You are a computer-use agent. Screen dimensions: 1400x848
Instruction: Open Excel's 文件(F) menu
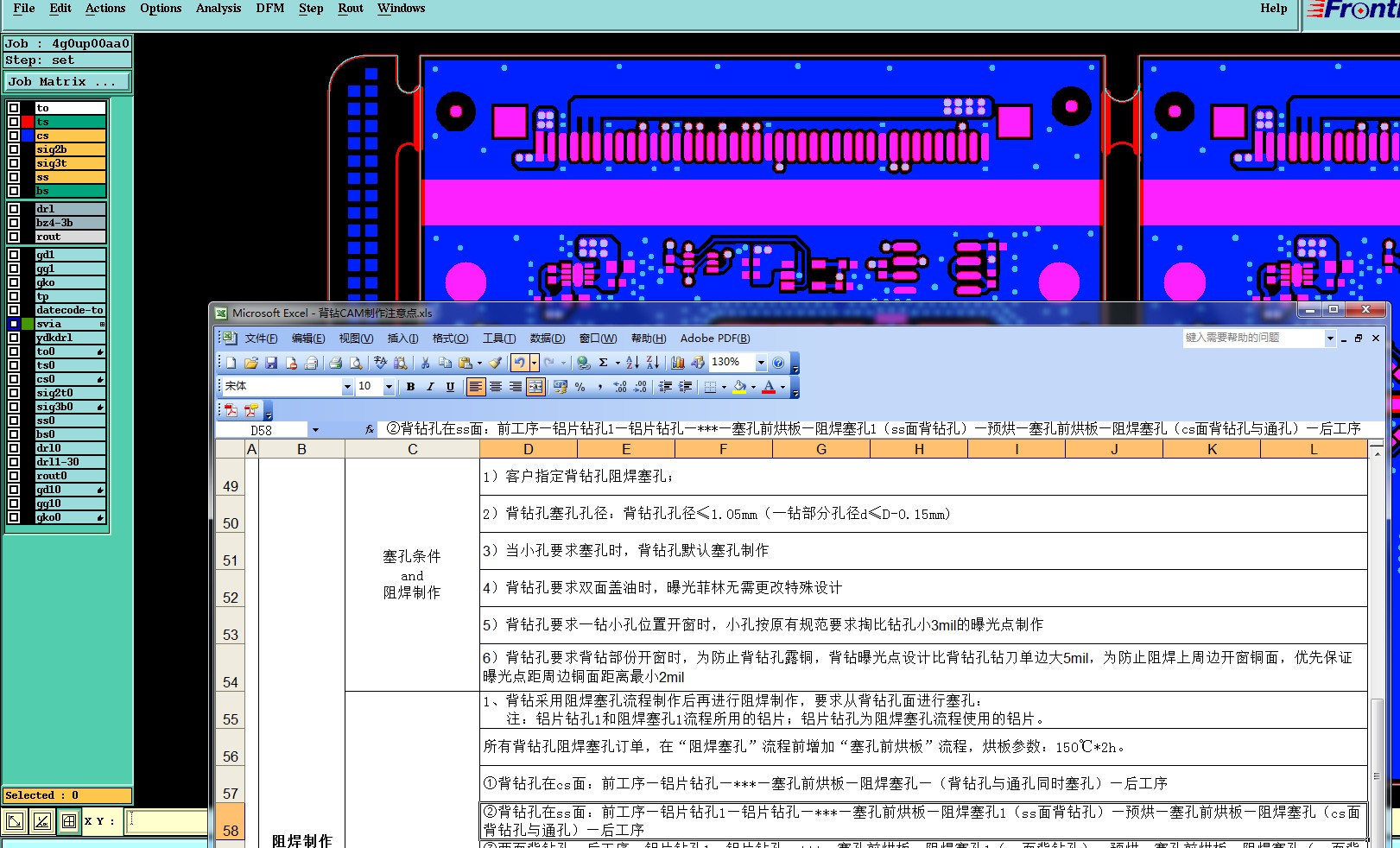[261, 339]
